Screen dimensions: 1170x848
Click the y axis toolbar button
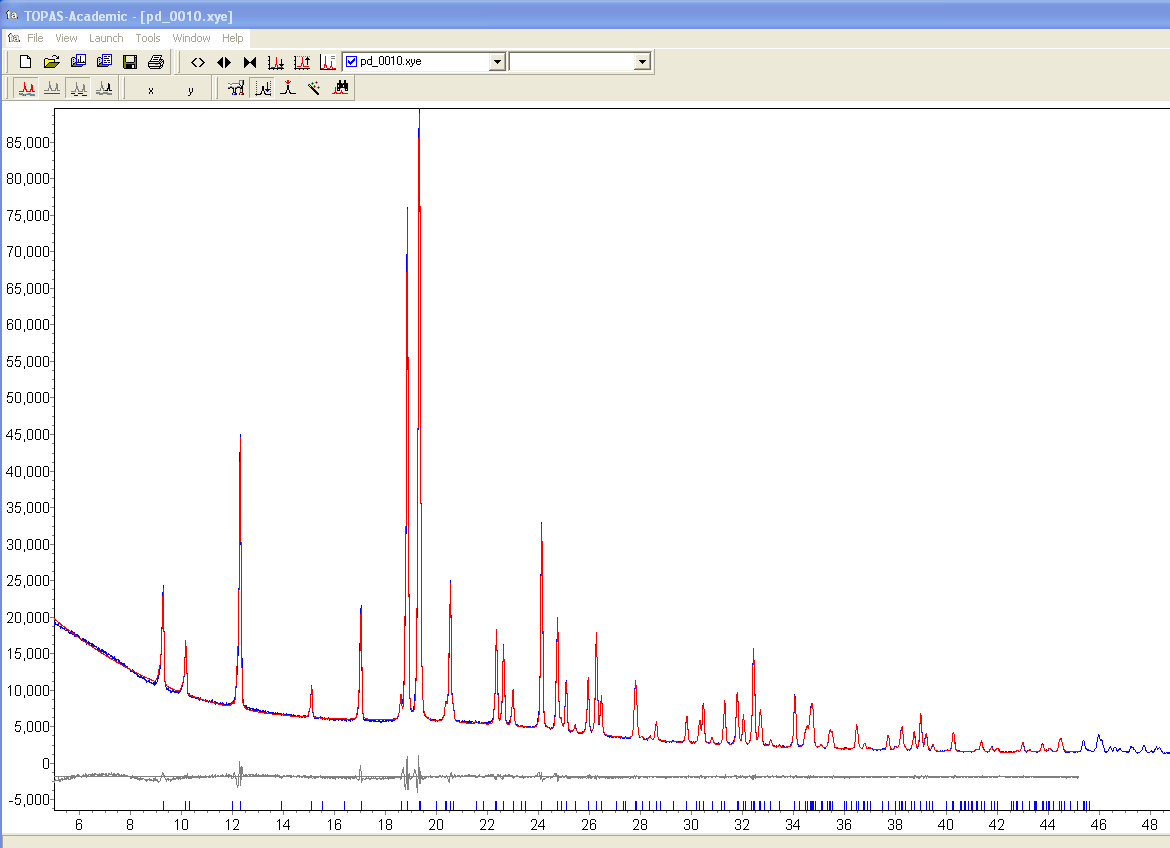coord(190,90)
